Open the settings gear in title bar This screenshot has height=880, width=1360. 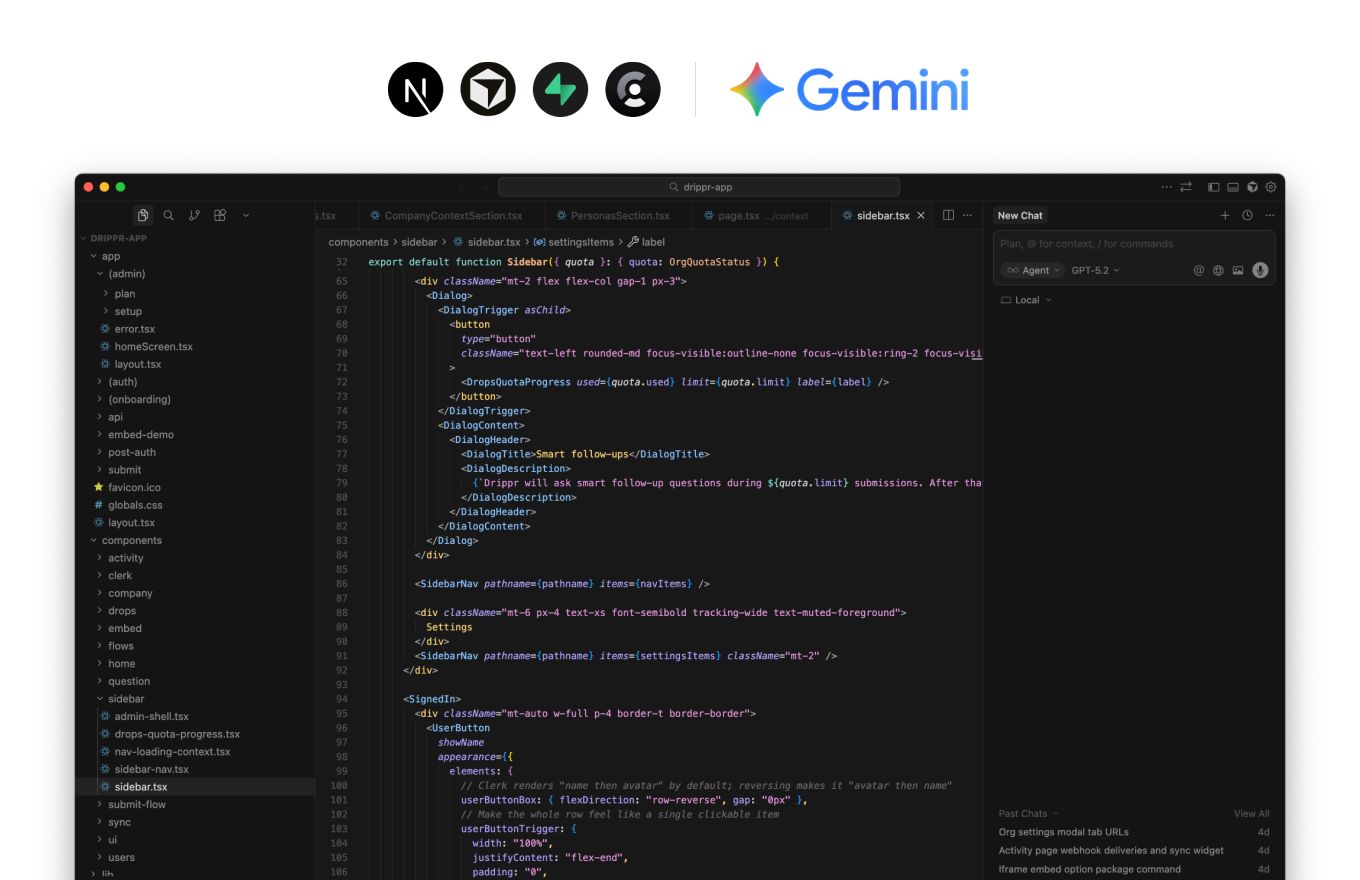(x=1271, y=187)
